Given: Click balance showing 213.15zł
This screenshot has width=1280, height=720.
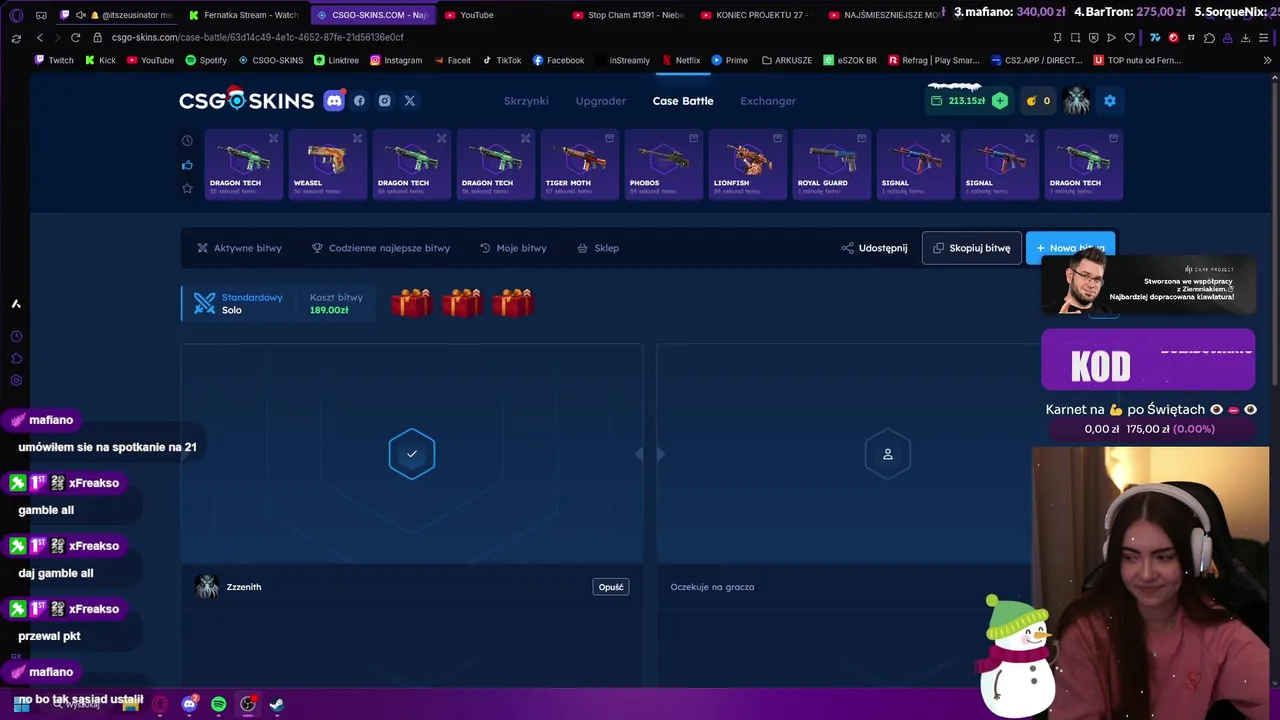Looking at the screenshot, I should click(x=966, y=101).
